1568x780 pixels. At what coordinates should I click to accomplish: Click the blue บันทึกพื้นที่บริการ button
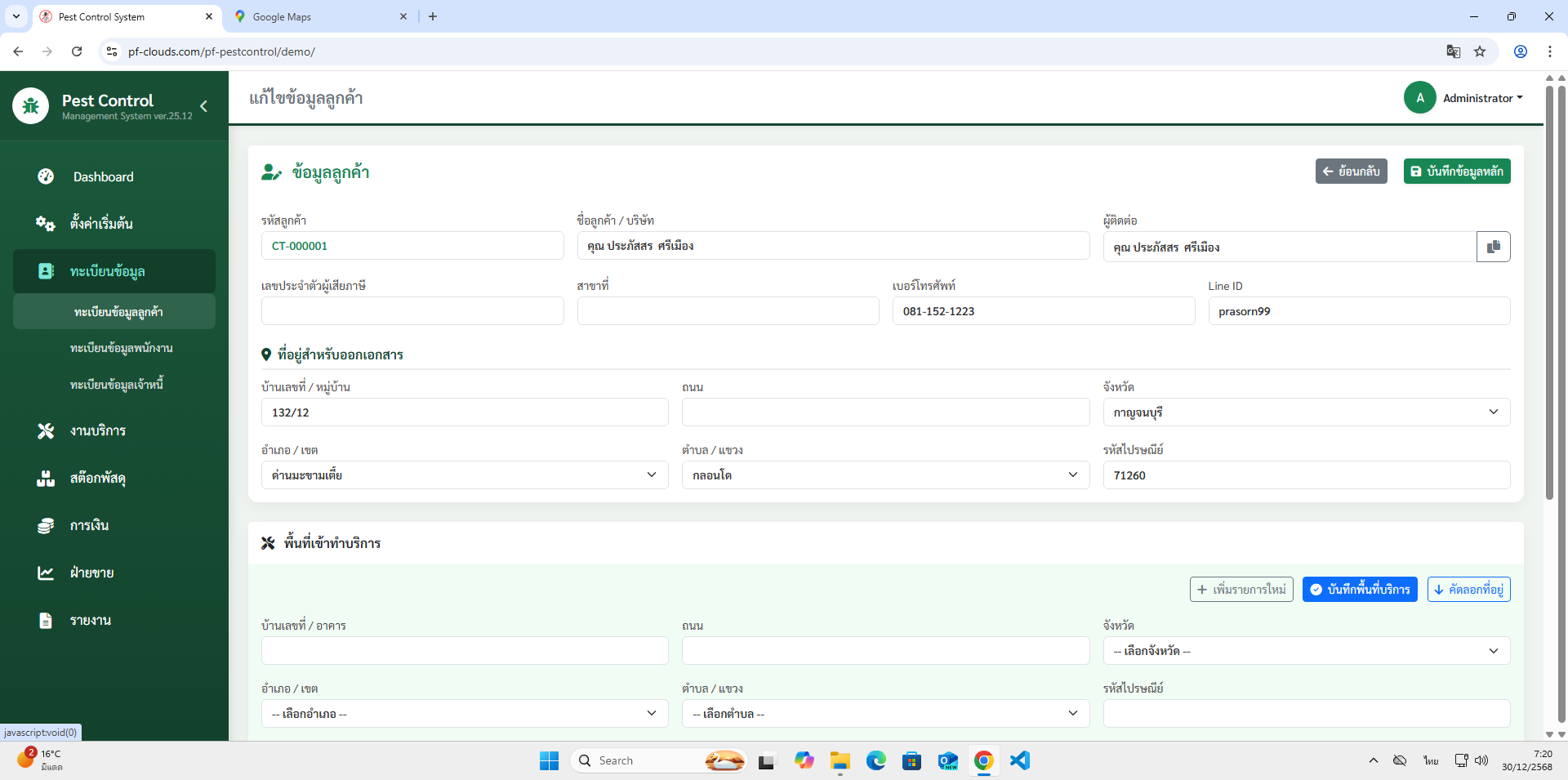tap(1359, 590)
